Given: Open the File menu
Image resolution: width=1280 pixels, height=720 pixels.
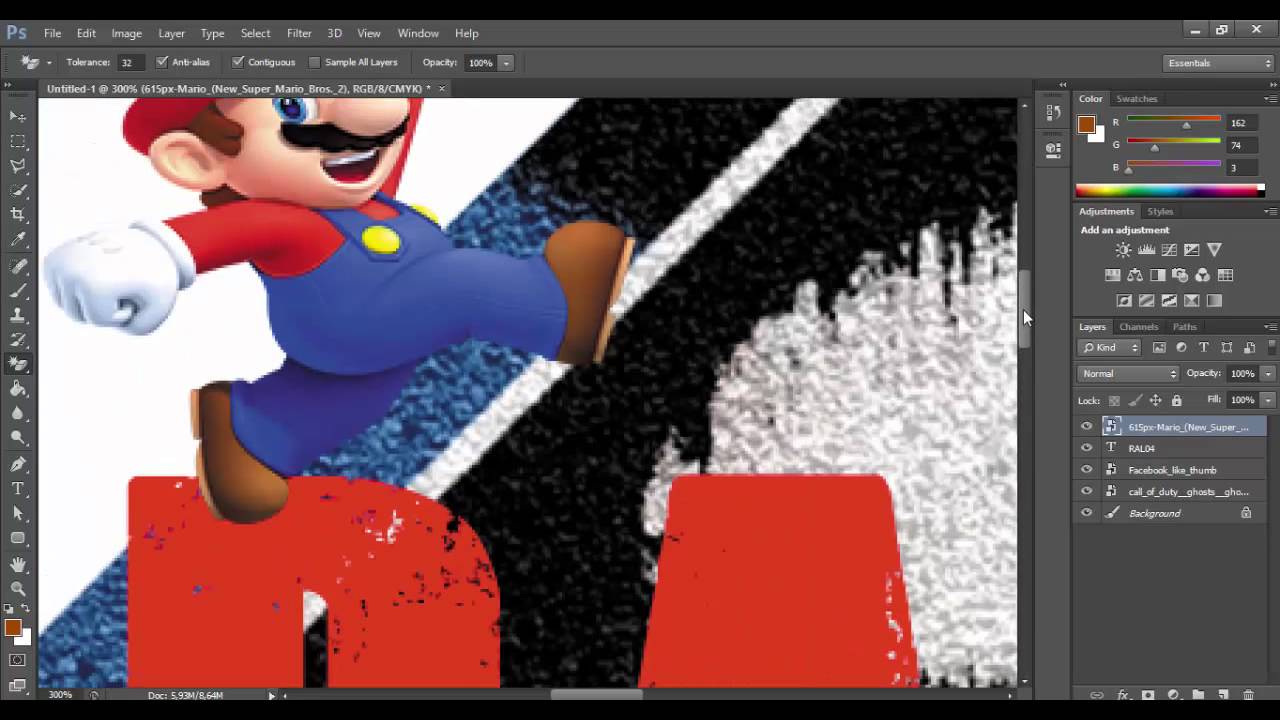Looking at the screenshot, I should 52,33.
